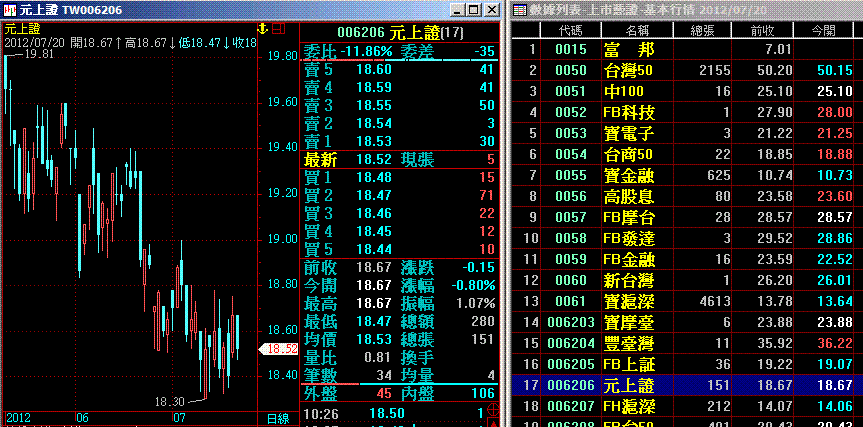
Task: Click the 買1 bid row at 18.48
Action: (x=400, y=177)
